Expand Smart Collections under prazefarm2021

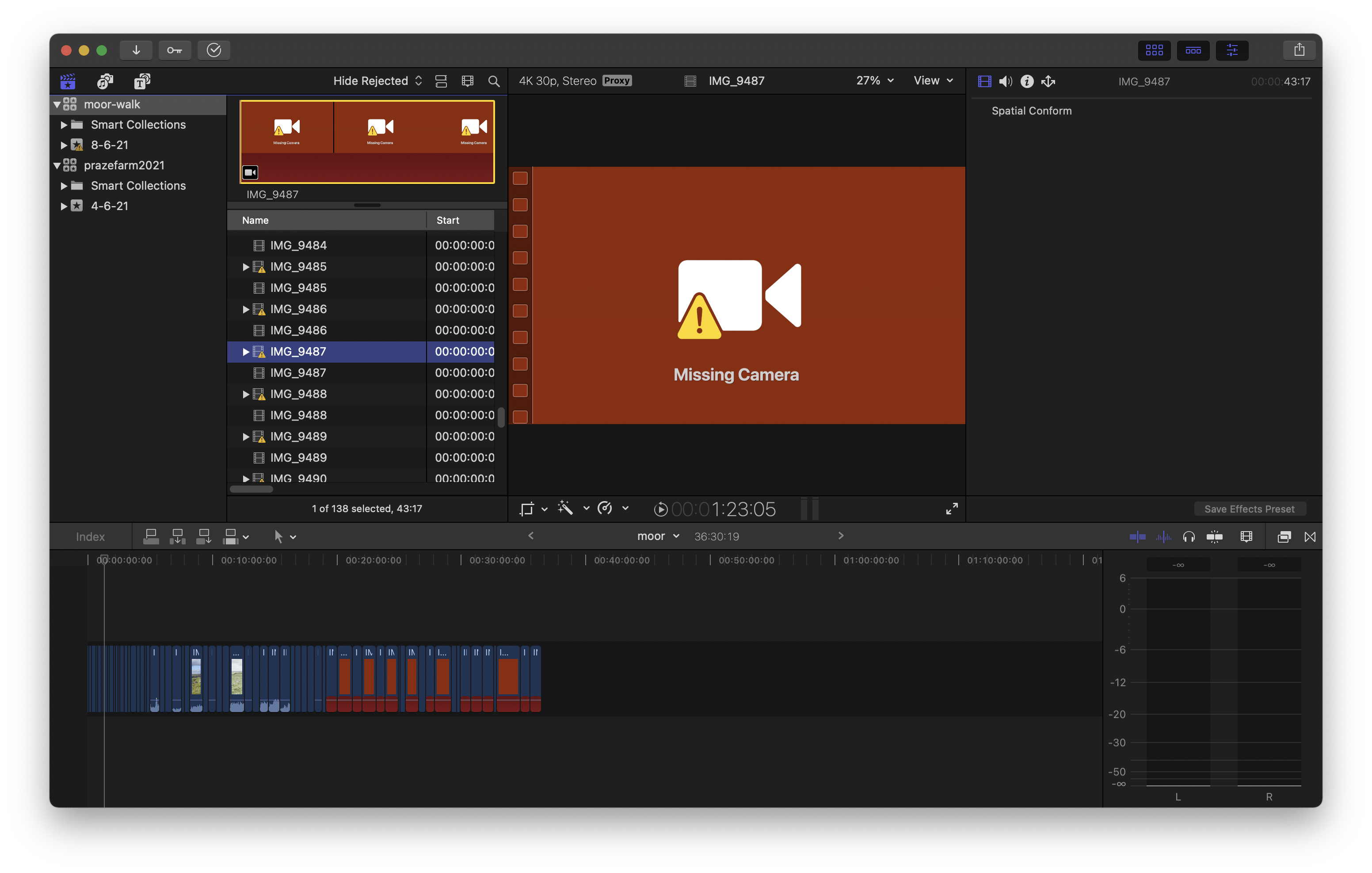point(64,186)
